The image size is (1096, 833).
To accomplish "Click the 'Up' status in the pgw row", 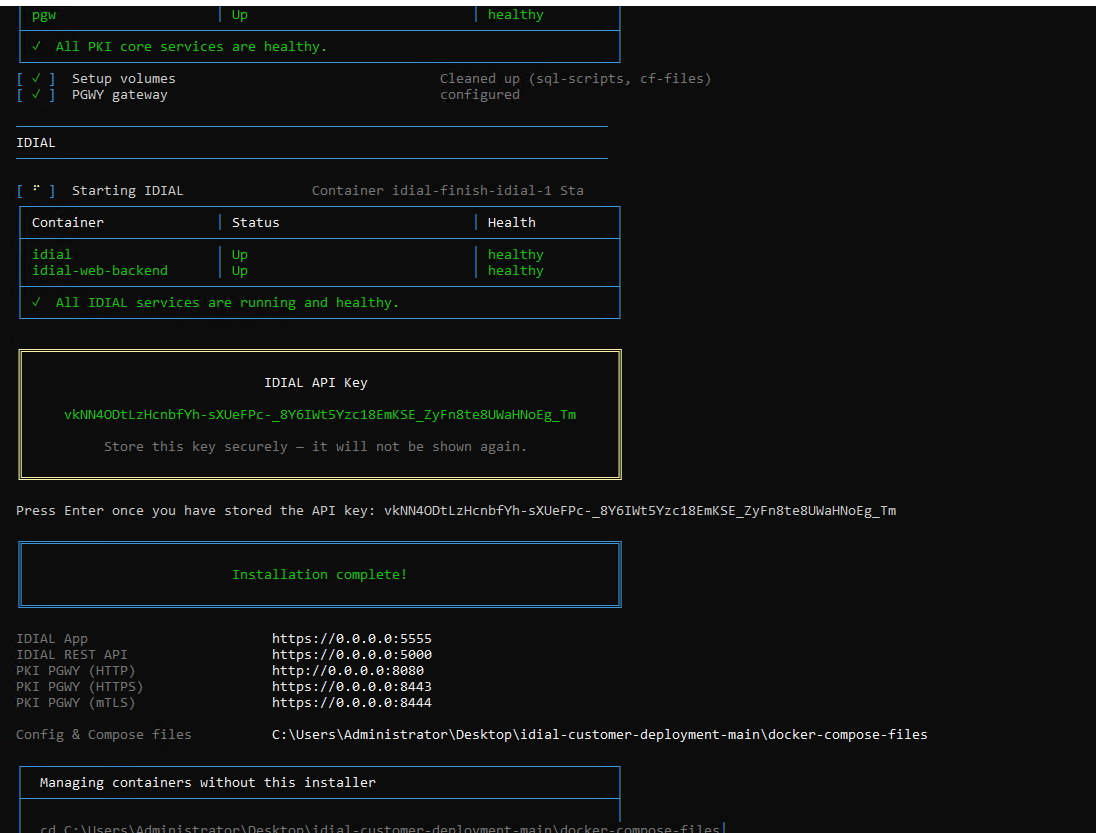I will (240, 15).
